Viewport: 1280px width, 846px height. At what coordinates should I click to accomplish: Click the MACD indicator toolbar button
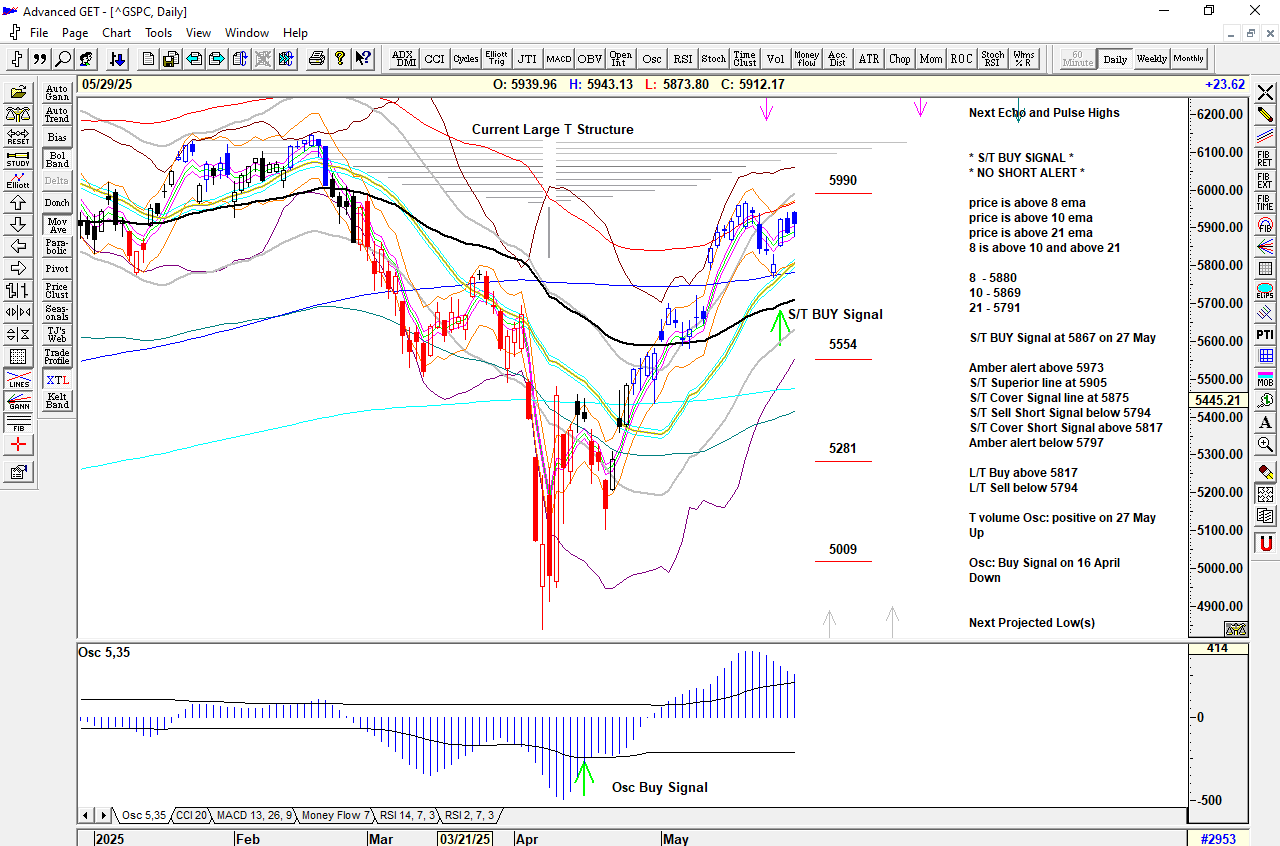point(558,59)
